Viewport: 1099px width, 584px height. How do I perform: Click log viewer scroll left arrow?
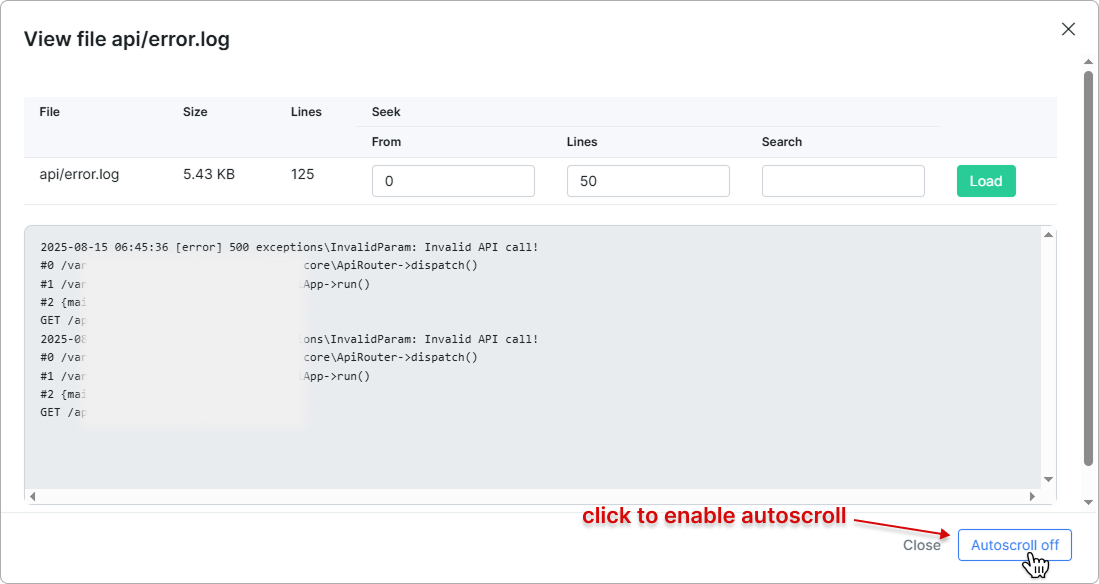pos(32,496)
